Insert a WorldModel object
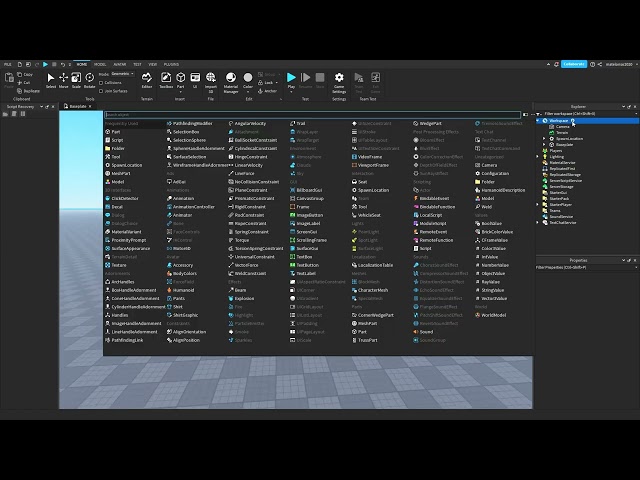640x480 pixels. coord(491,315)
